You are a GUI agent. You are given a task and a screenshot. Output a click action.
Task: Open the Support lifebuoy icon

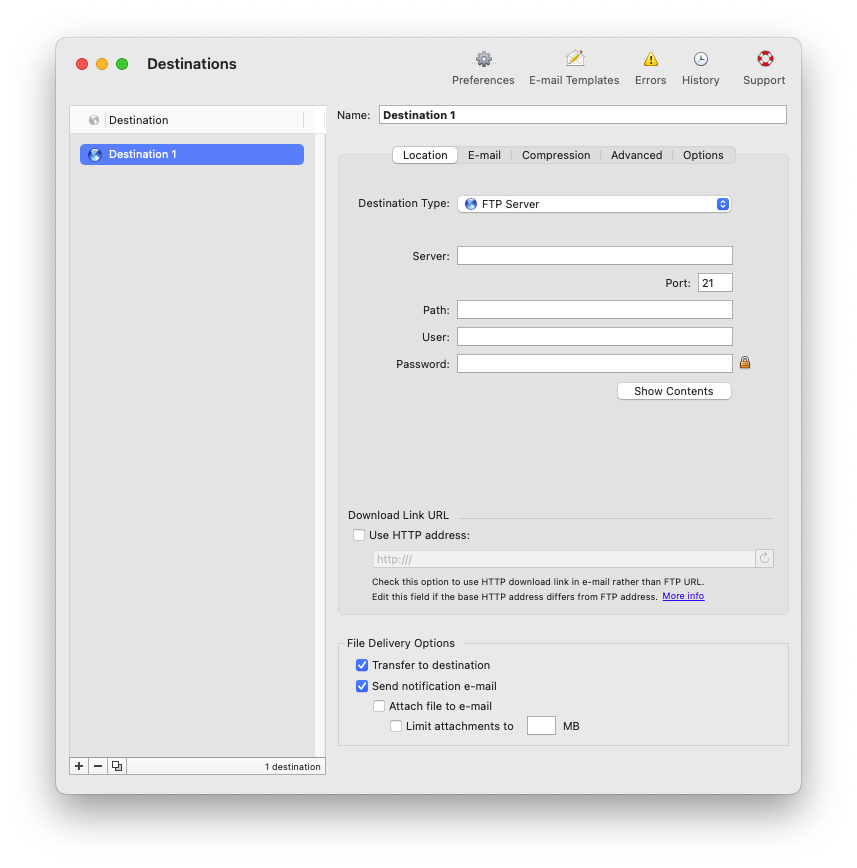click(x=765, y=59)
